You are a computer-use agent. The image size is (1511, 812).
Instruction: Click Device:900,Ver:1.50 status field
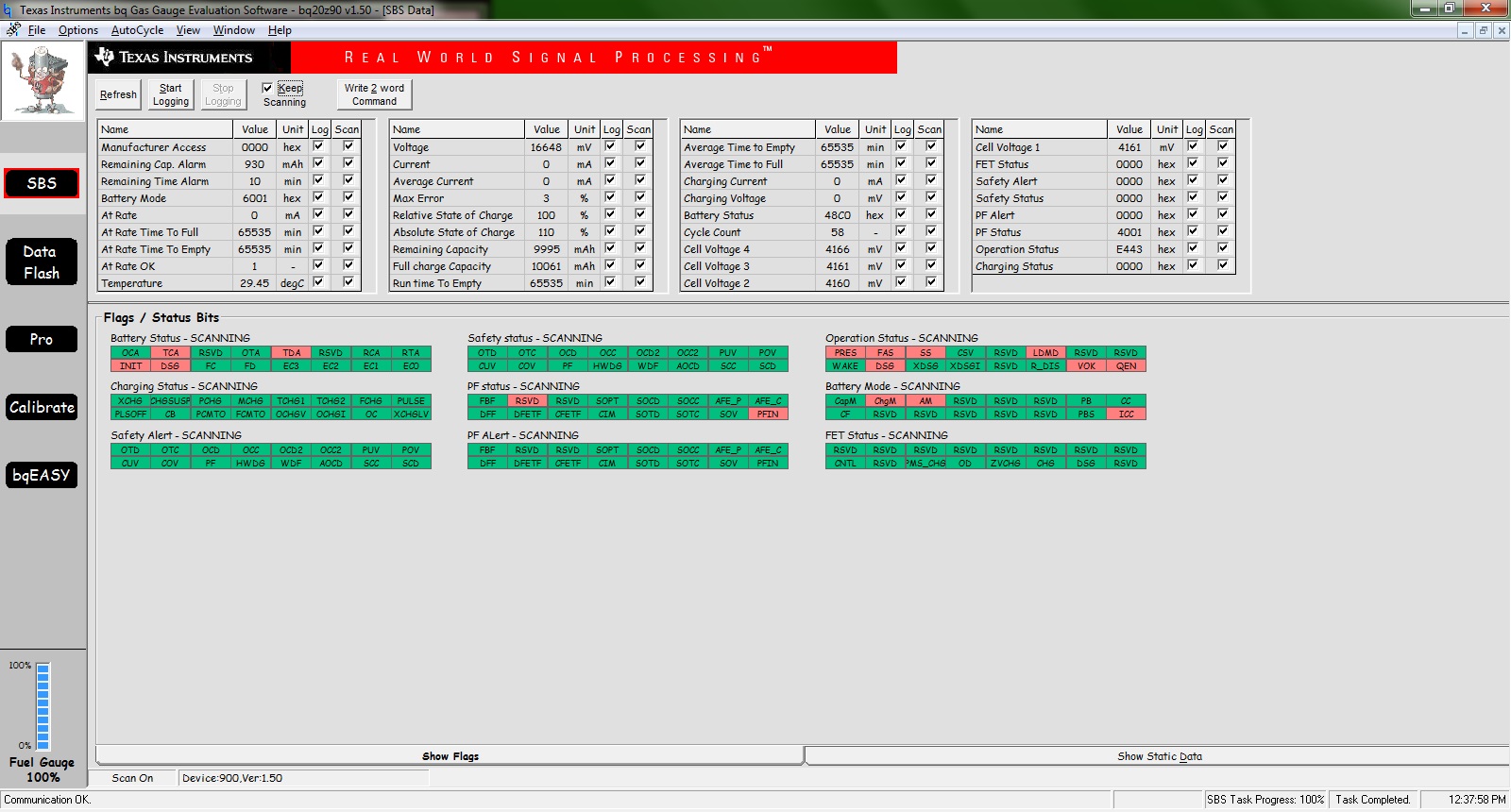pos(304,778)
